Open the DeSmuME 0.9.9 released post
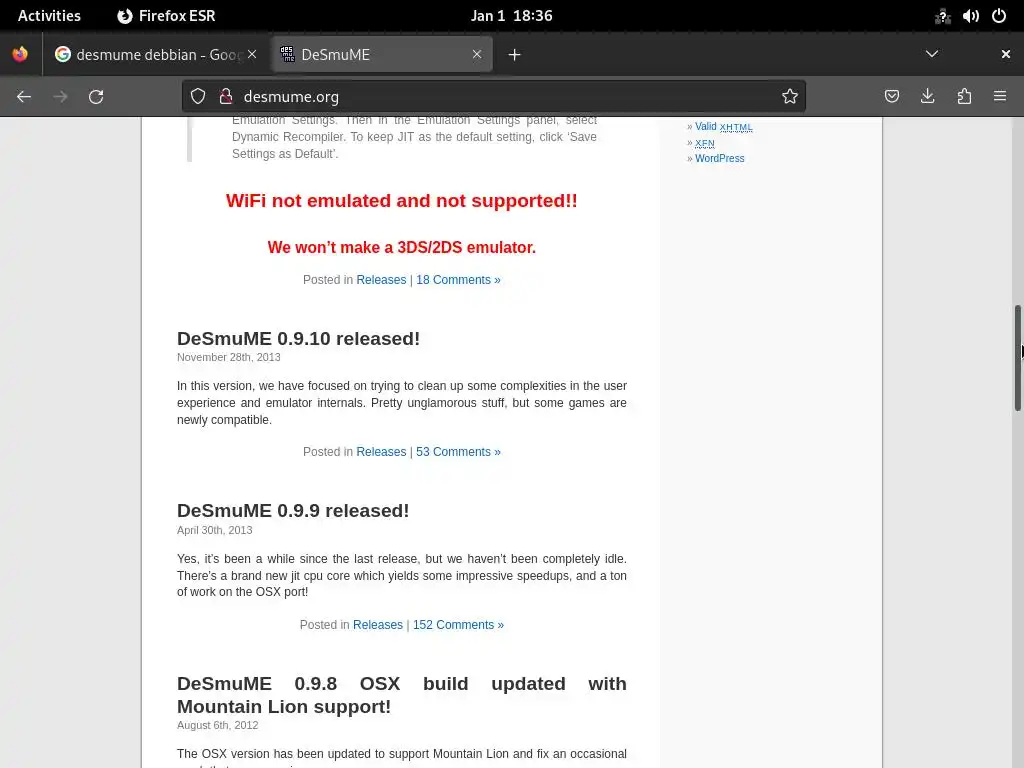The width and height of the screenshot is (1024, 768). click(293, 511)
